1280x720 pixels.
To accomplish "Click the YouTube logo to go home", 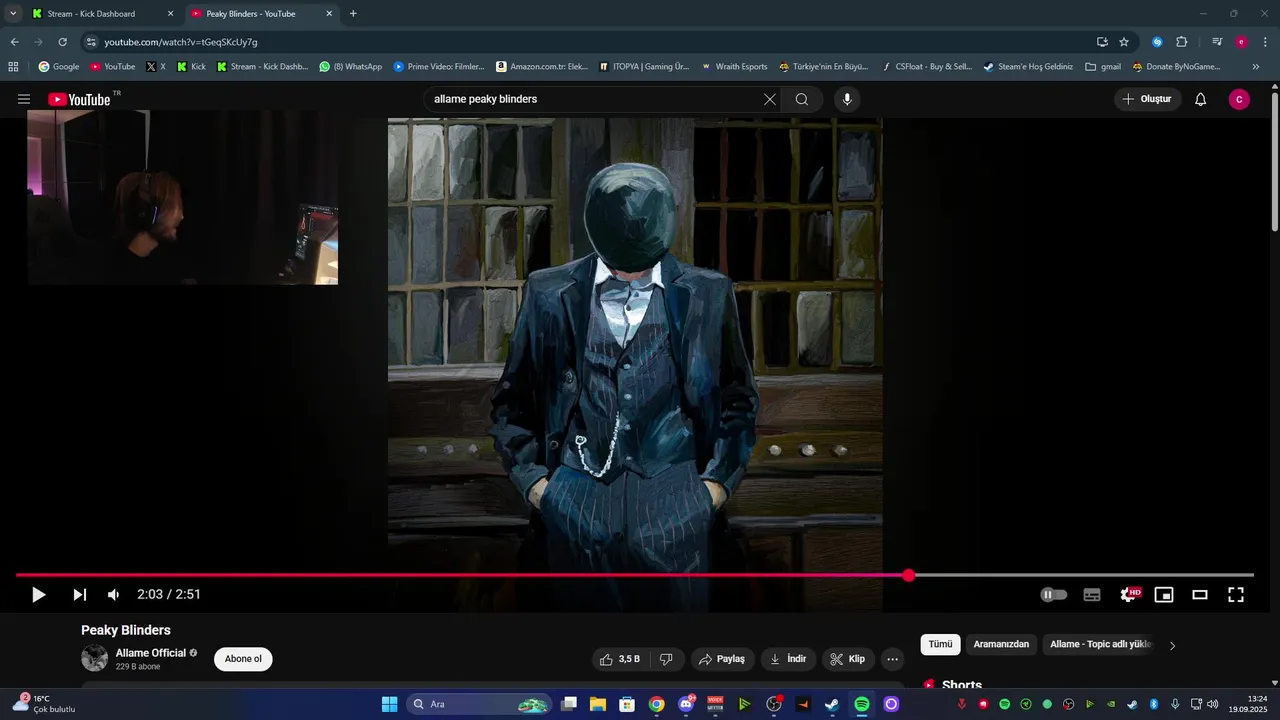I will (79, 99).
